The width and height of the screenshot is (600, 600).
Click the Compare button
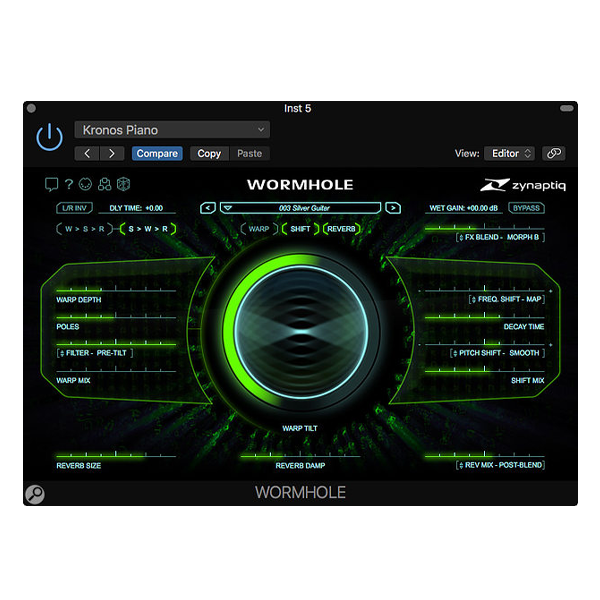click(x=157, y=153)
